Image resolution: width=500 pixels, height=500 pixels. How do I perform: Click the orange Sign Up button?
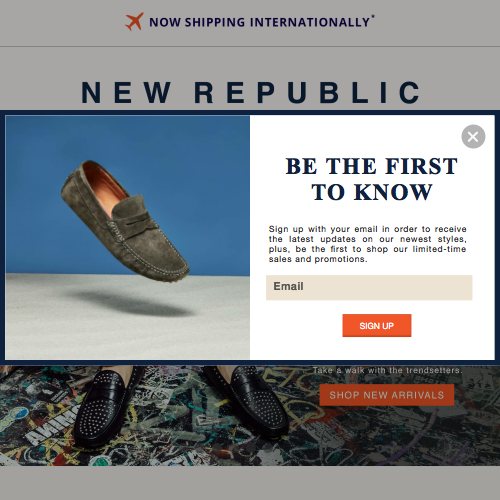coord(377,325)
